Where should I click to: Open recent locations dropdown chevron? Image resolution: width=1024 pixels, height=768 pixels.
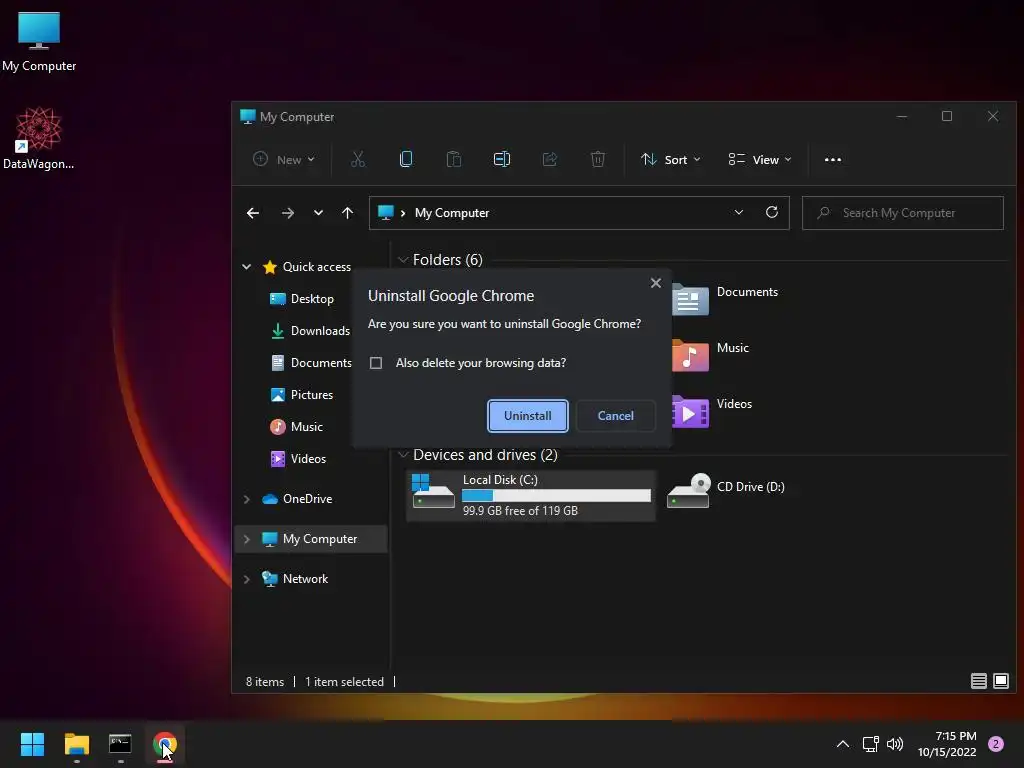pos(318,213)
